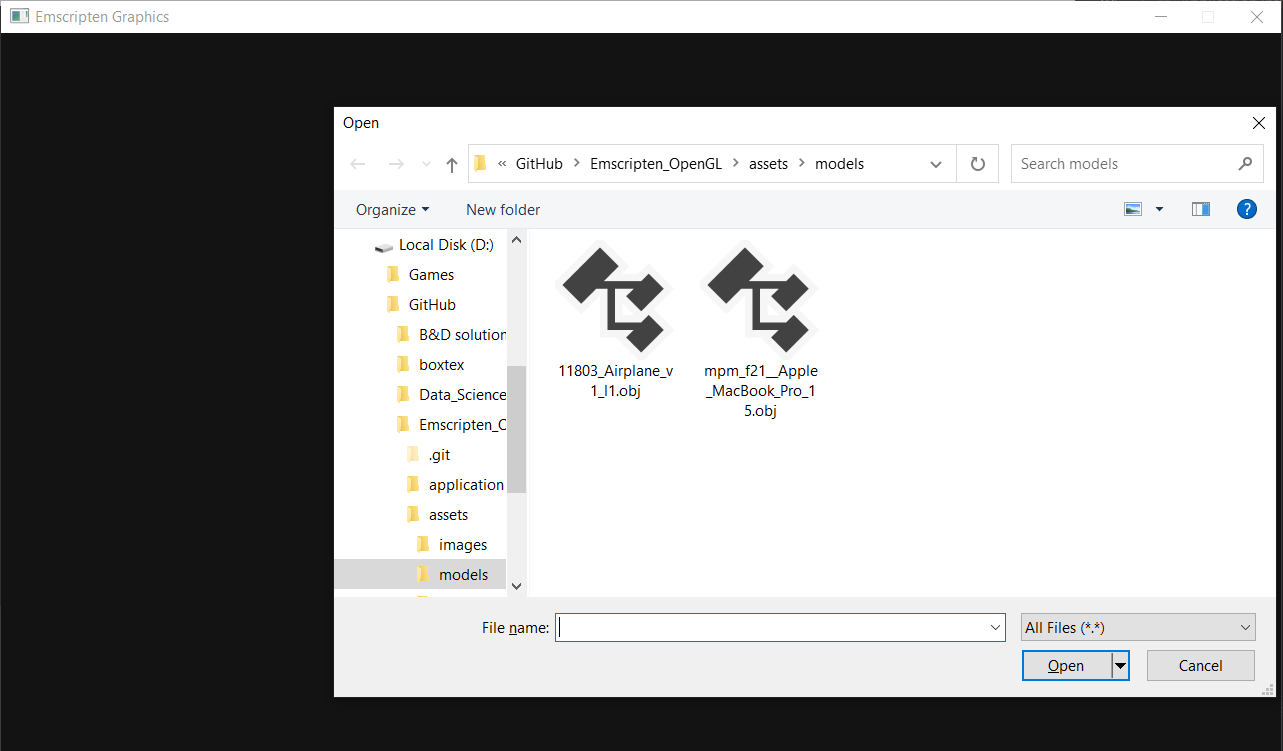Screen dimensions: 1283x751
Task: Open the views layout icon
Action: (x=1133, y=209)
